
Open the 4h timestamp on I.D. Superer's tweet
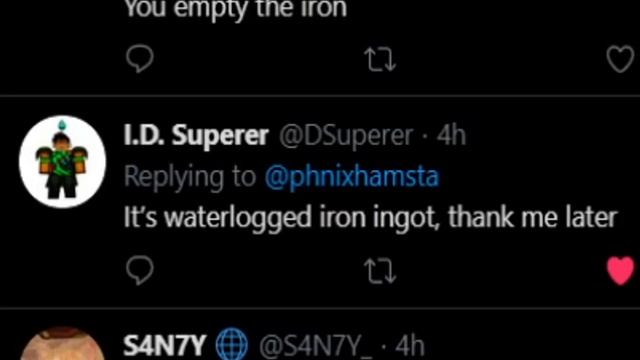tap(451, 135)
